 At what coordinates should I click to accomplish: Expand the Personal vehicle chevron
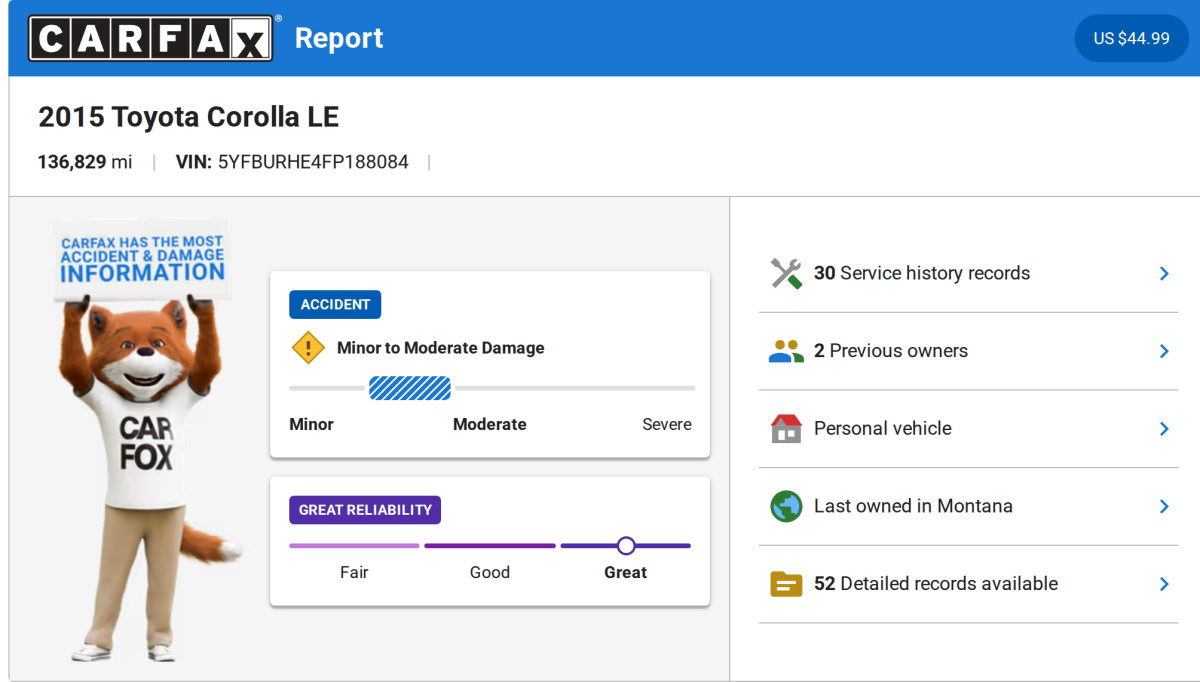tap(1163, 428)
